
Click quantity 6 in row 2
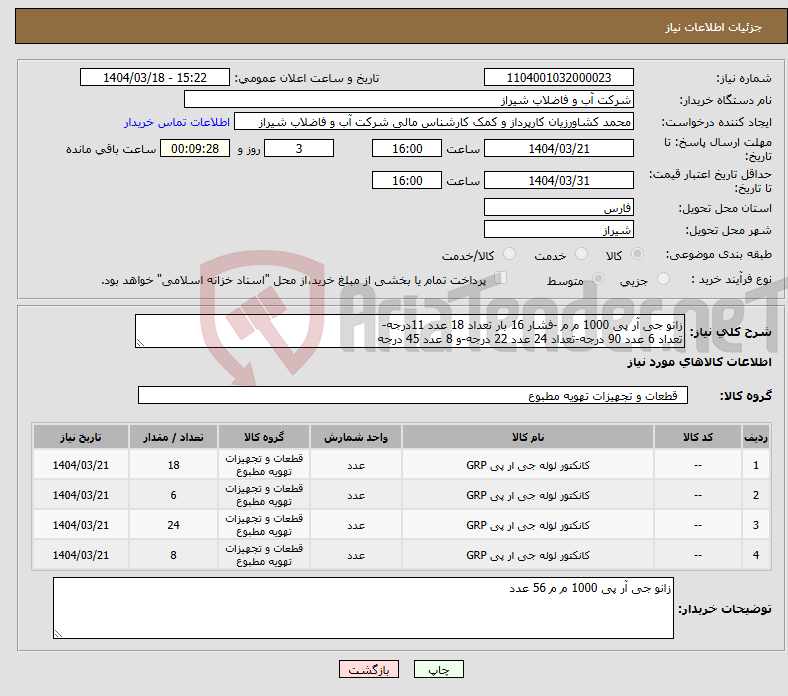(173, 494)
